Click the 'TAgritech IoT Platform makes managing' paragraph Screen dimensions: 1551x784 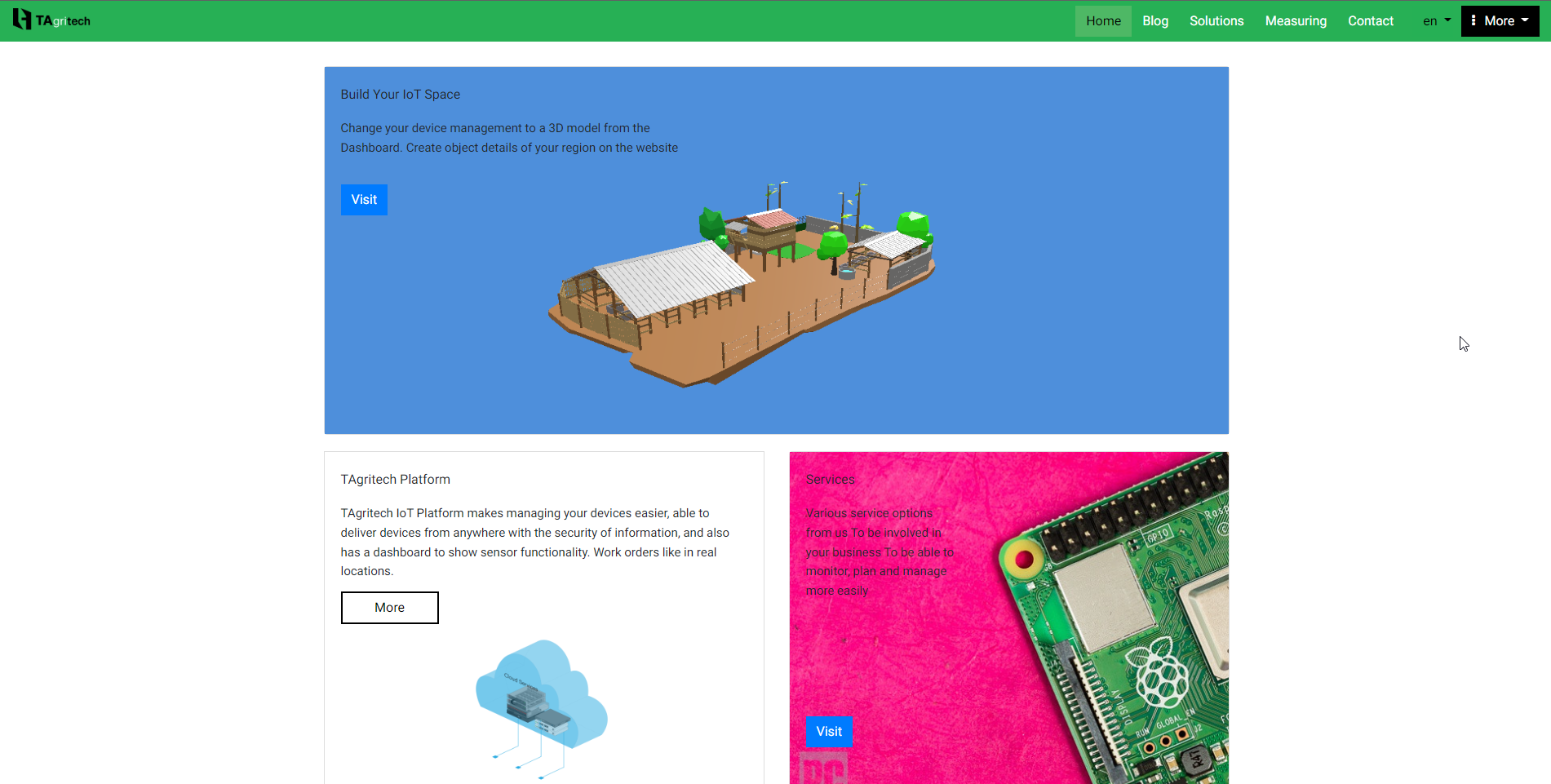click(x=535, y=543)
